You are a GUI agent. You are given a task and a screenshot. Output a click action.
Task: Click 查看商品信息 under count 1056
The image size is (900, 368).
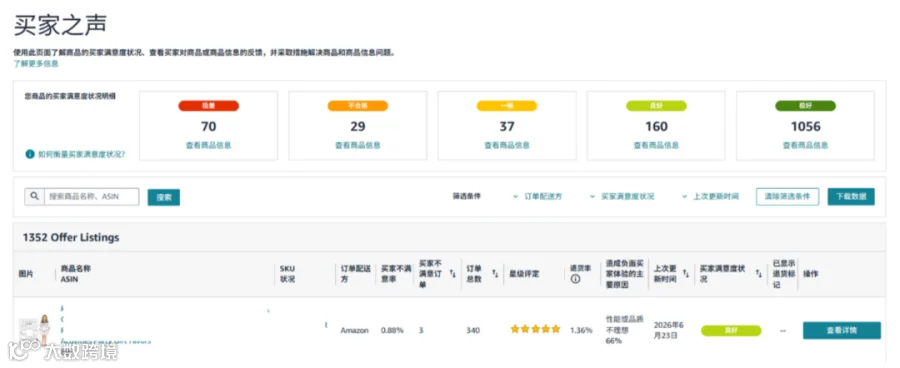(805, 145)
